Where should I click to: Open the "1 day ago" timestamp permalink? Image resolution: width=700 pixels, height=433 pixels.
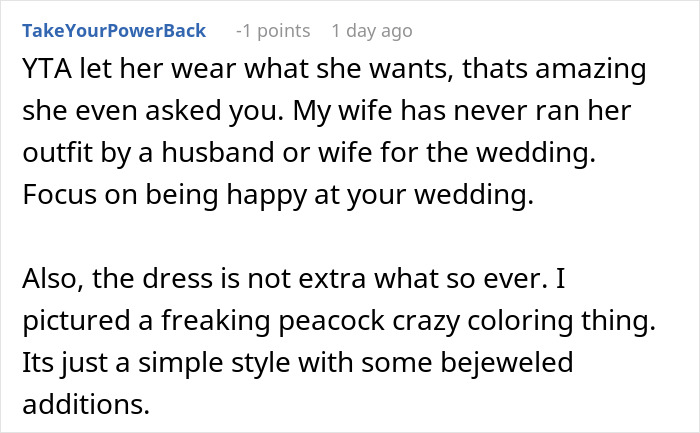371,31
